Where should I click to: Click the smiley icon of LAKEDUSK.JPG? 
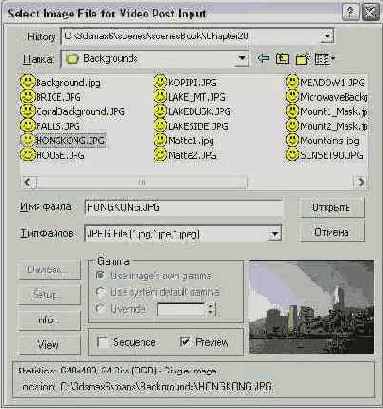(160, 111)
